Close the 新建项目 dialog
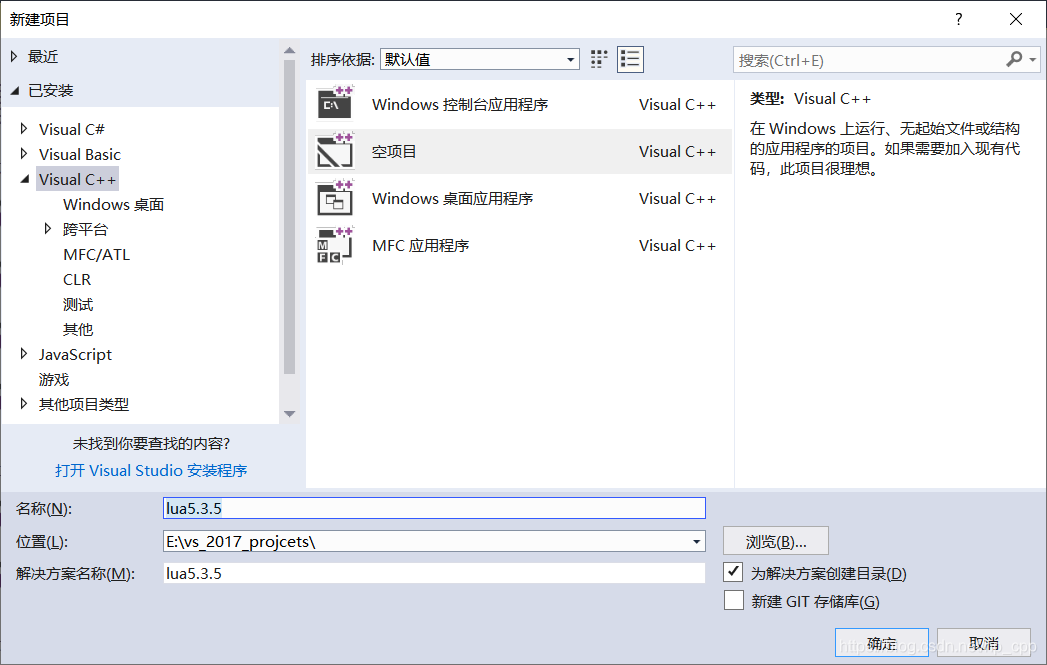The height and width of the screenshot is (665, 1047). click(1016, 19)
